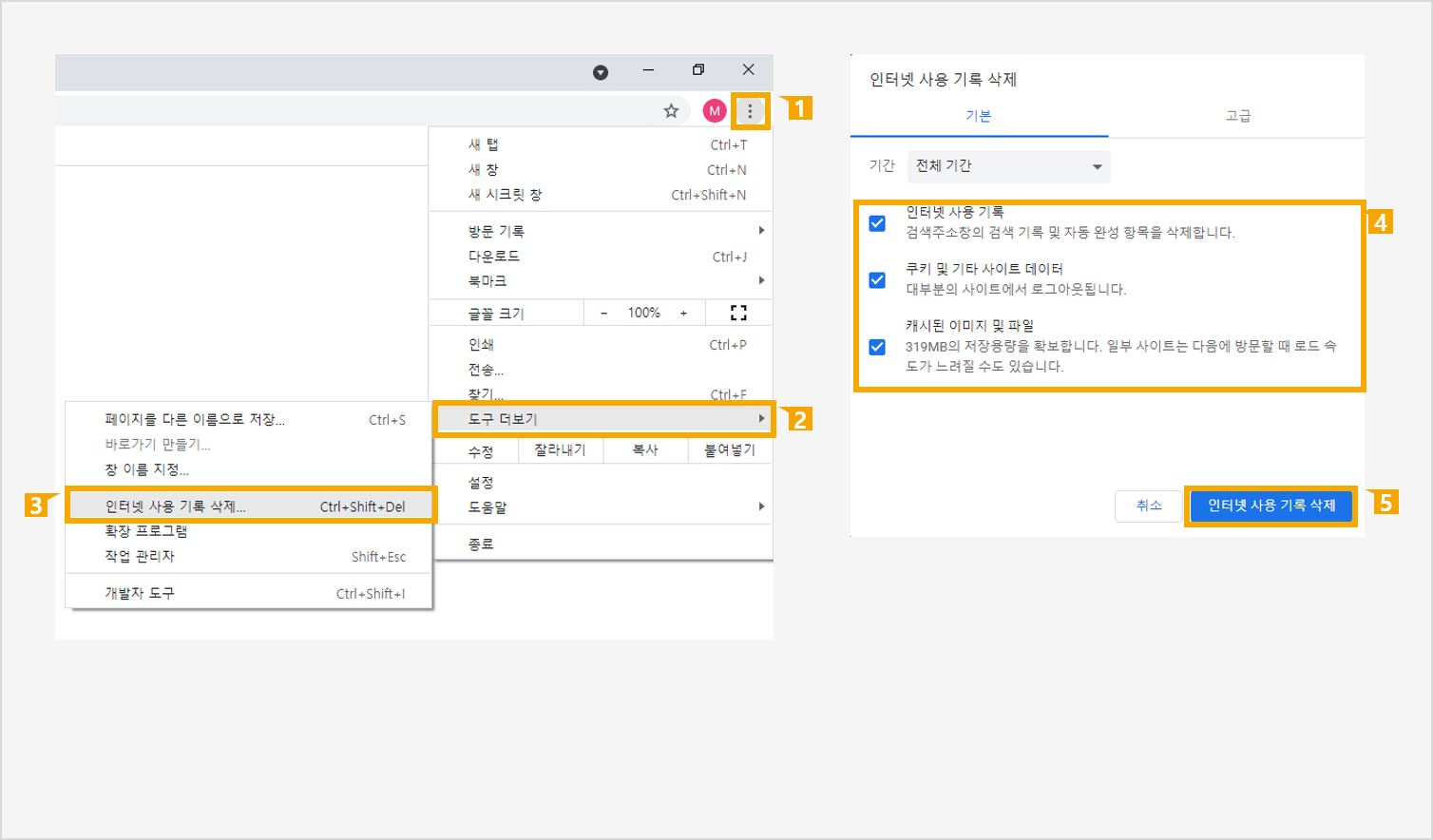Click the pink M profile avatar

(715, 111)
